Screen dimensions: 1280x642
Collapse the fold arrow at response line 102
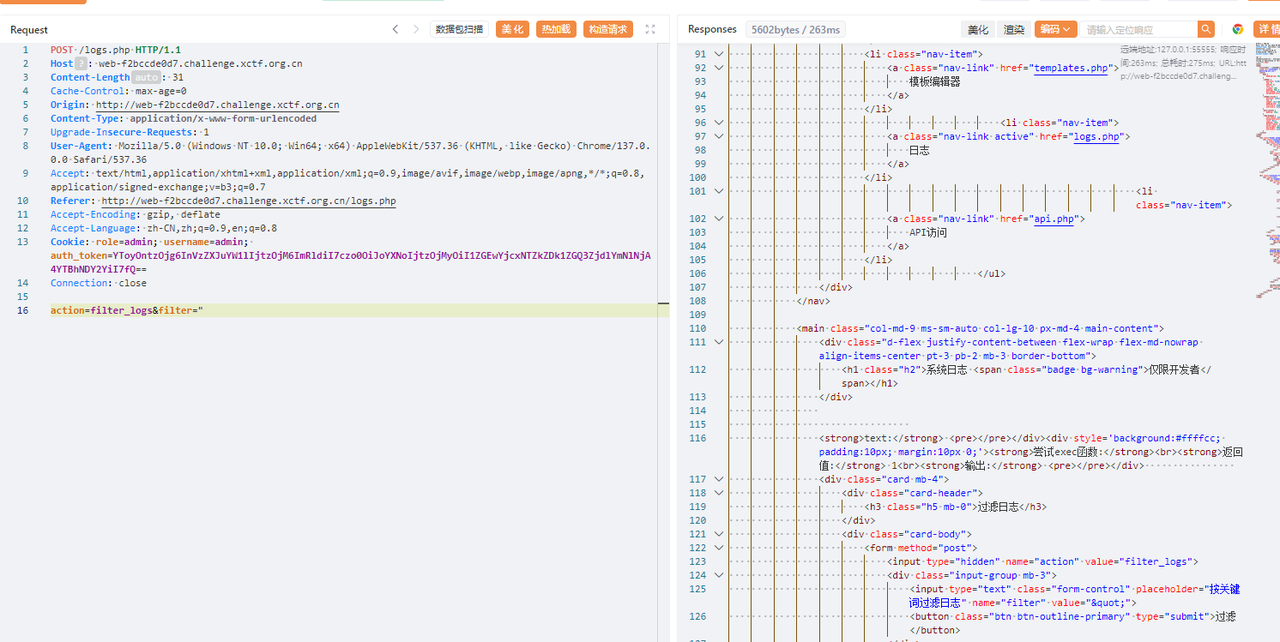tap(718, 219)
